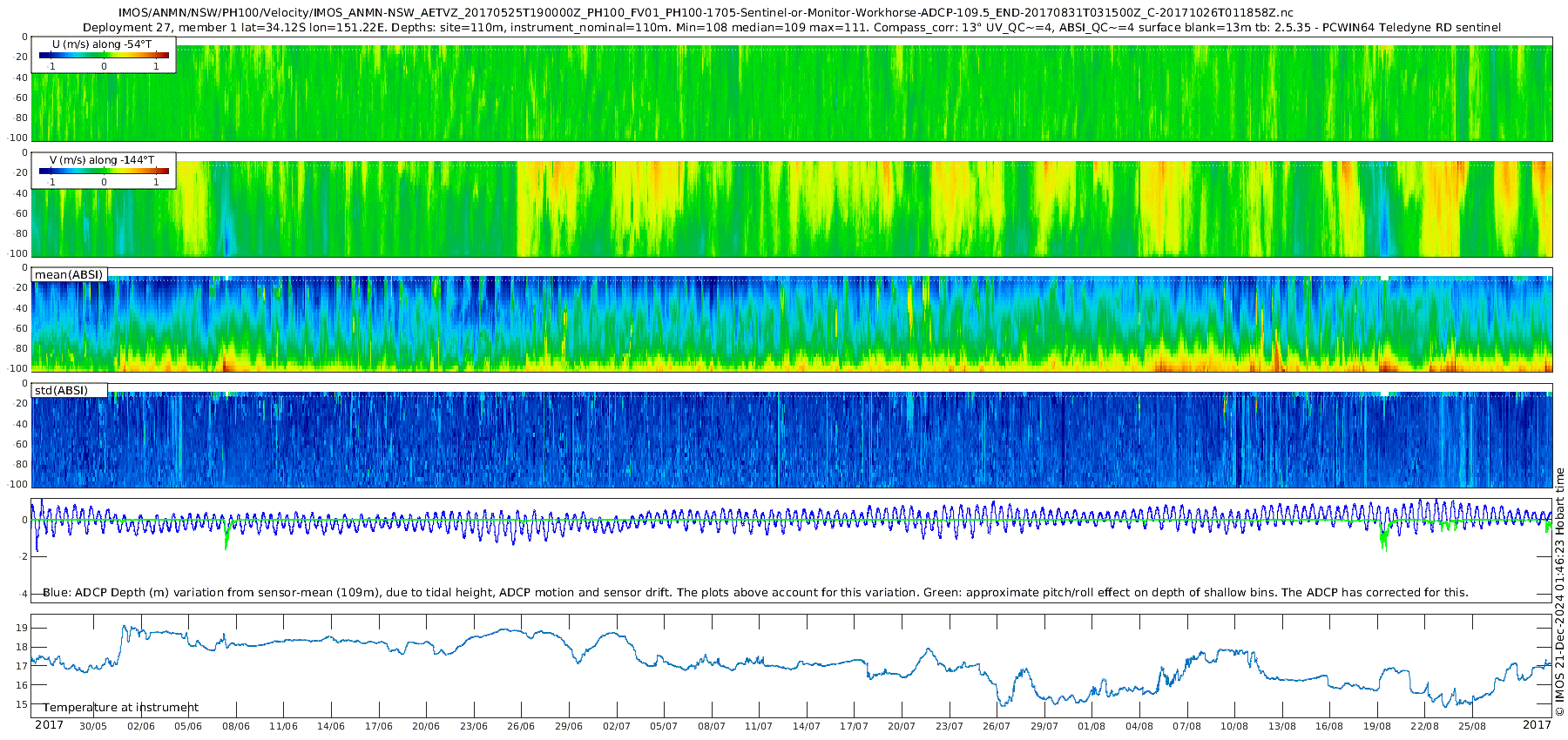The image size is (1568, 740).
Task: Click the std(ABSI) panel label
Action: coord(61,390)
